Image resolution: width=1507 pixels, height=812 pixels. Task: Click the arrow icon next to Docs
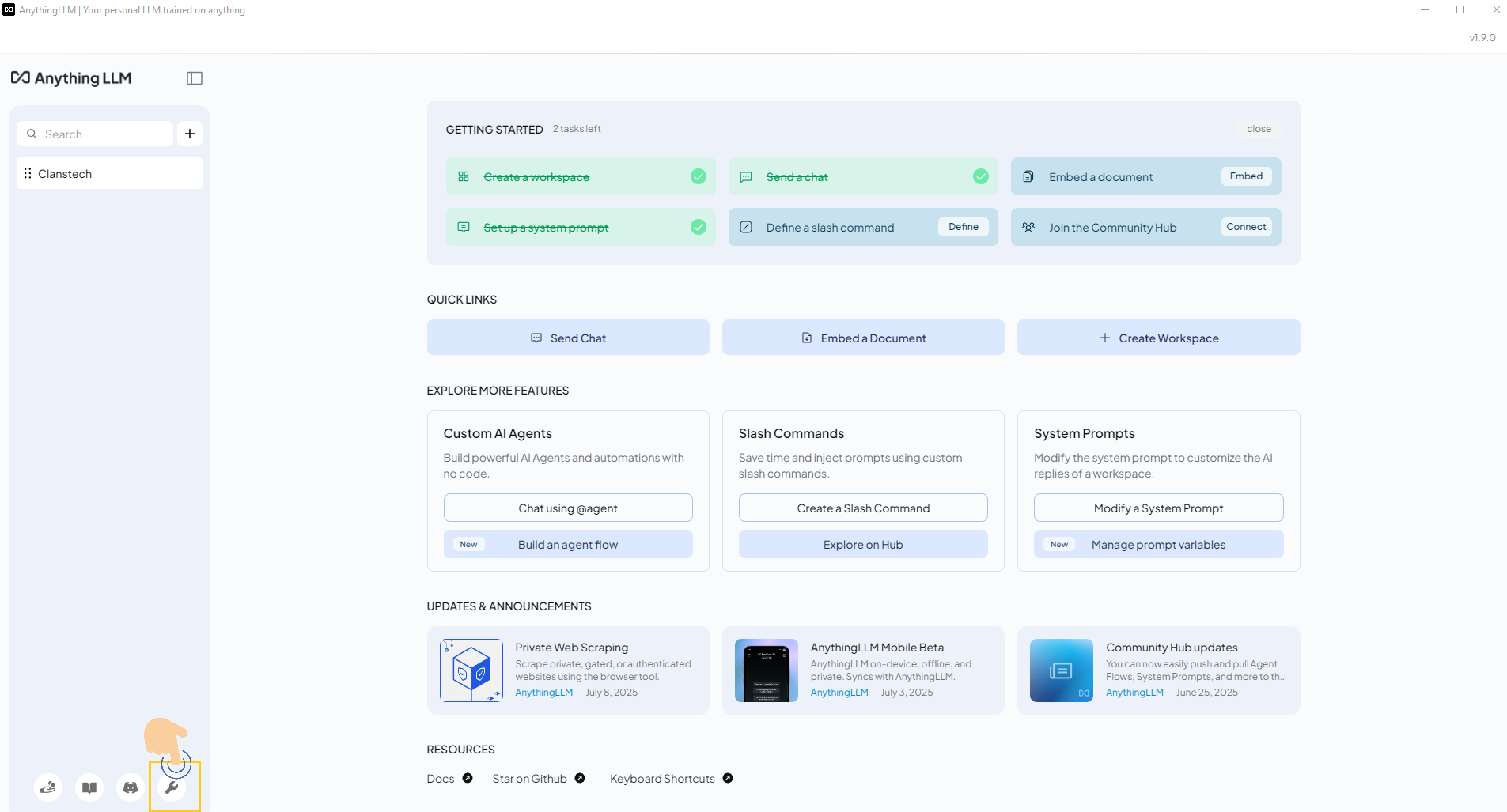[468, 778]
